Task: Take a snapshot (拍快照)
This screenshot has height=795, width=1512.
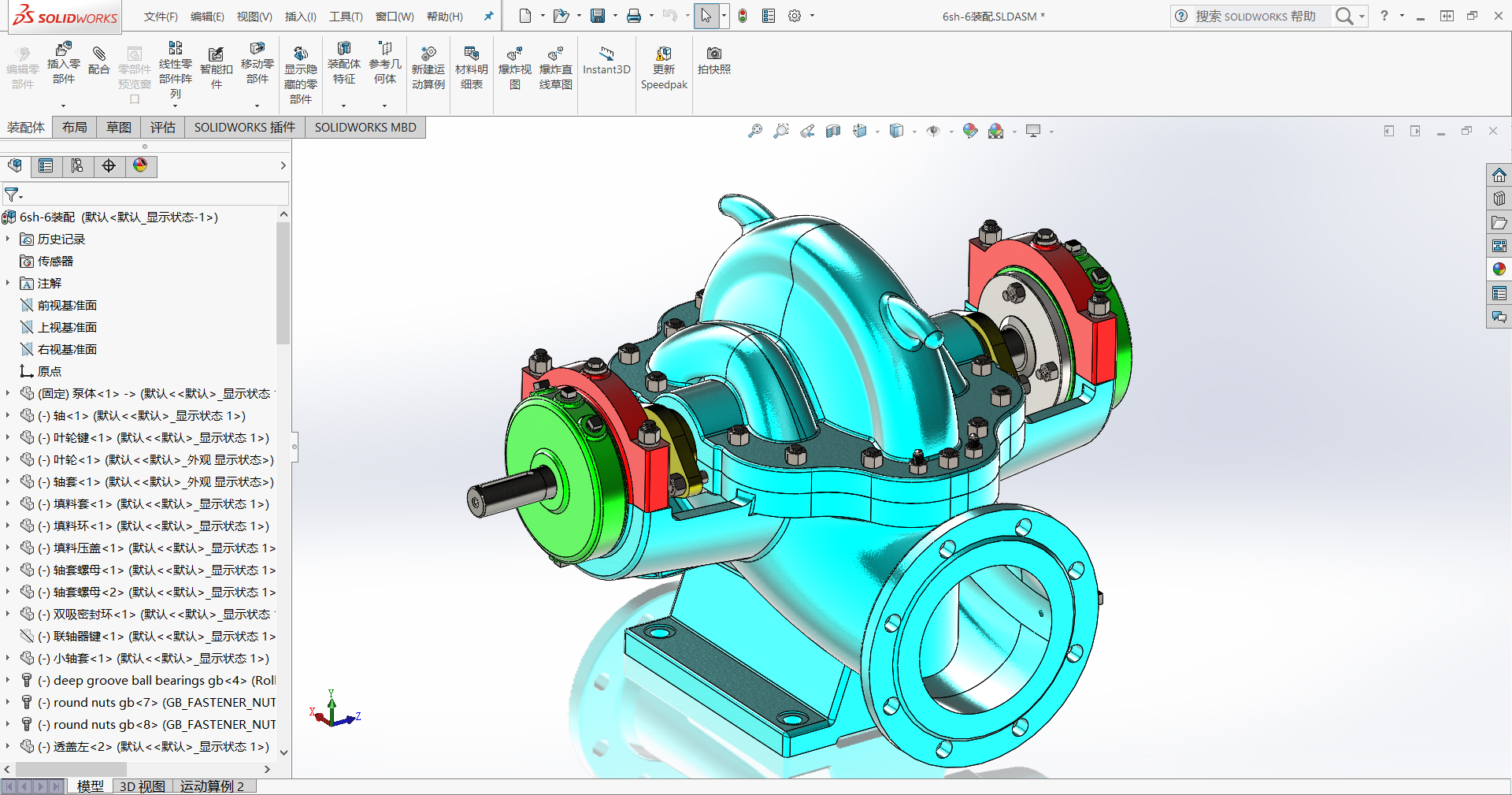Action: click(714, 61)
